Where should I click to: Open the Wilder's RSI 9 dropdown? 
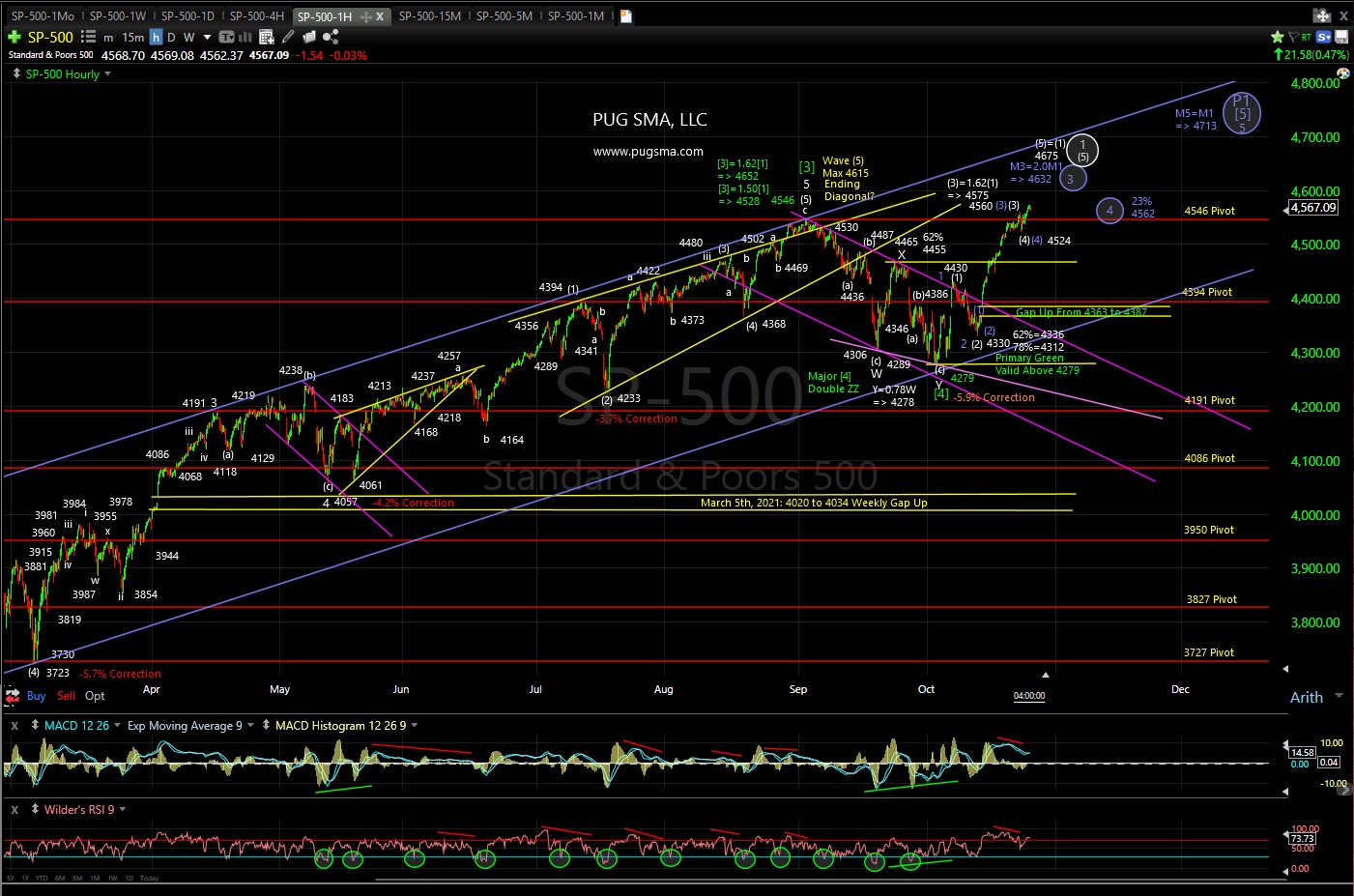coord(123,809)
